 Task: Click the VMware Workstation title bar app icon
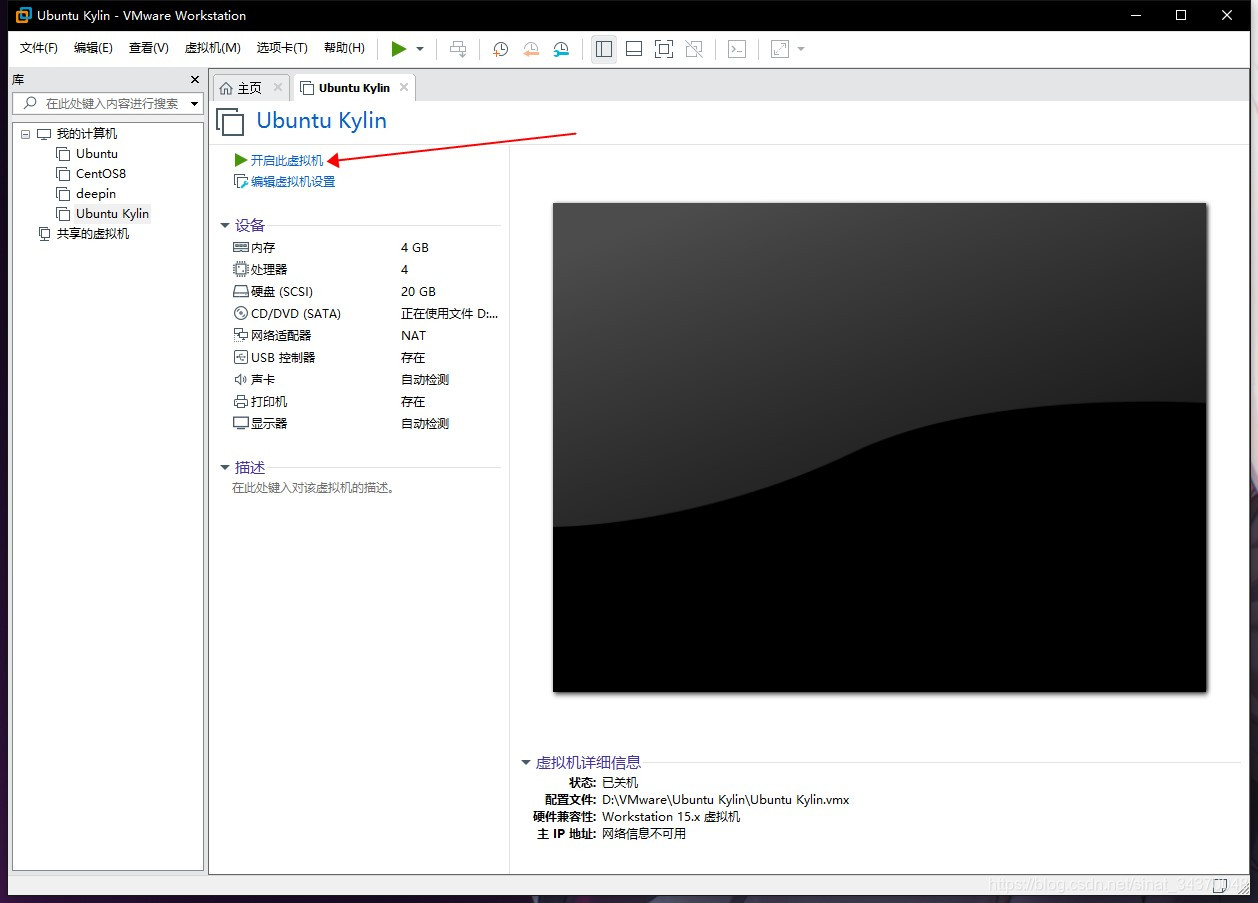(24, 15)
